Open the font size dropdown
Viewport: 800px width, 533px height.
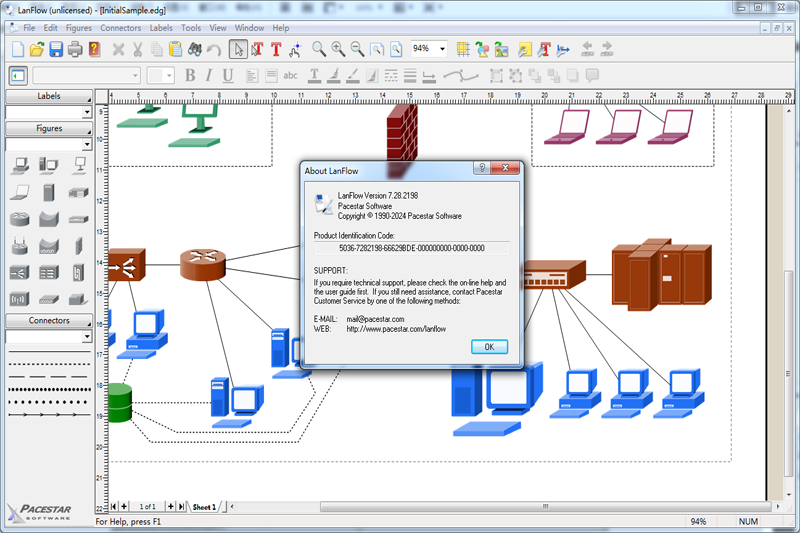pos(169,76)
